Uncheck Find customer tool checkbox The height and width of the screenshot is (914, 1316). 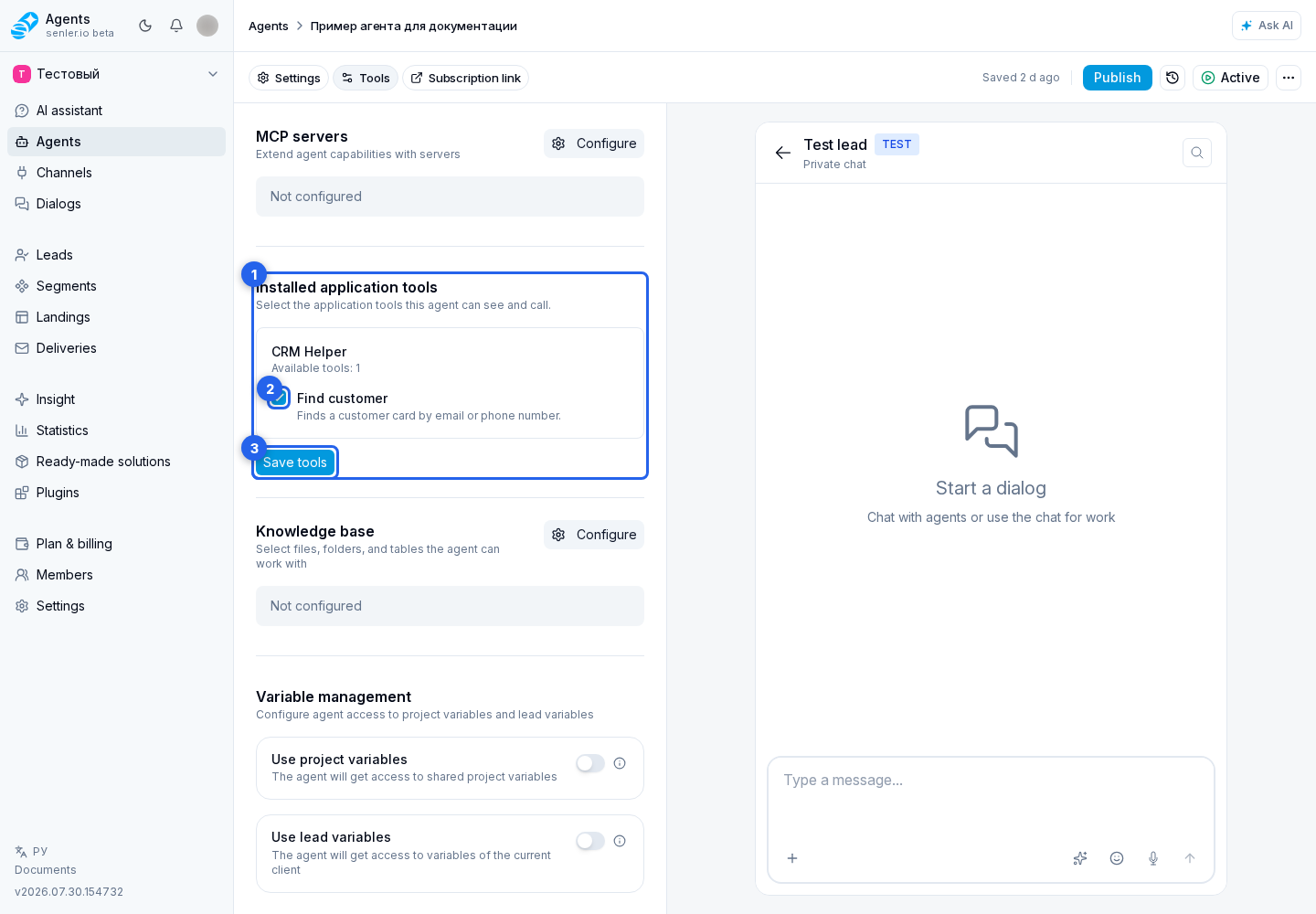[280, 399]
